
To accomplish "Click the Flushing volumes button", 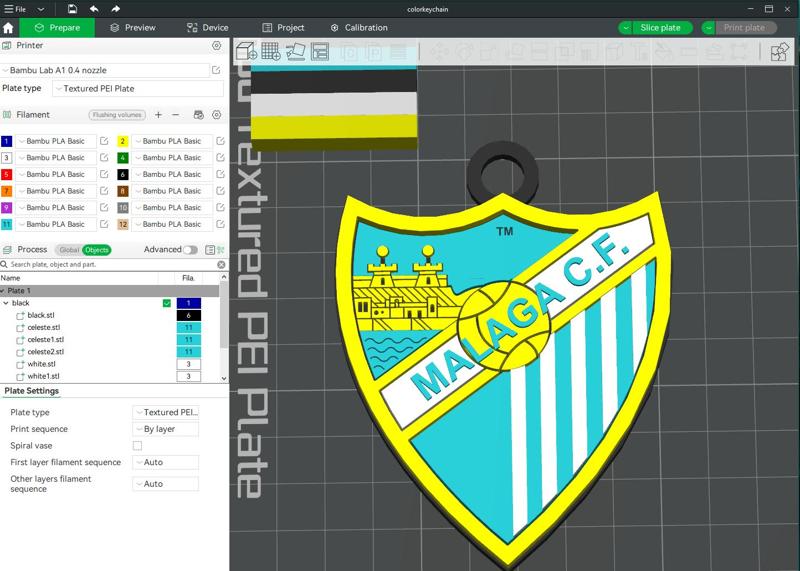I will click(117, 115).
